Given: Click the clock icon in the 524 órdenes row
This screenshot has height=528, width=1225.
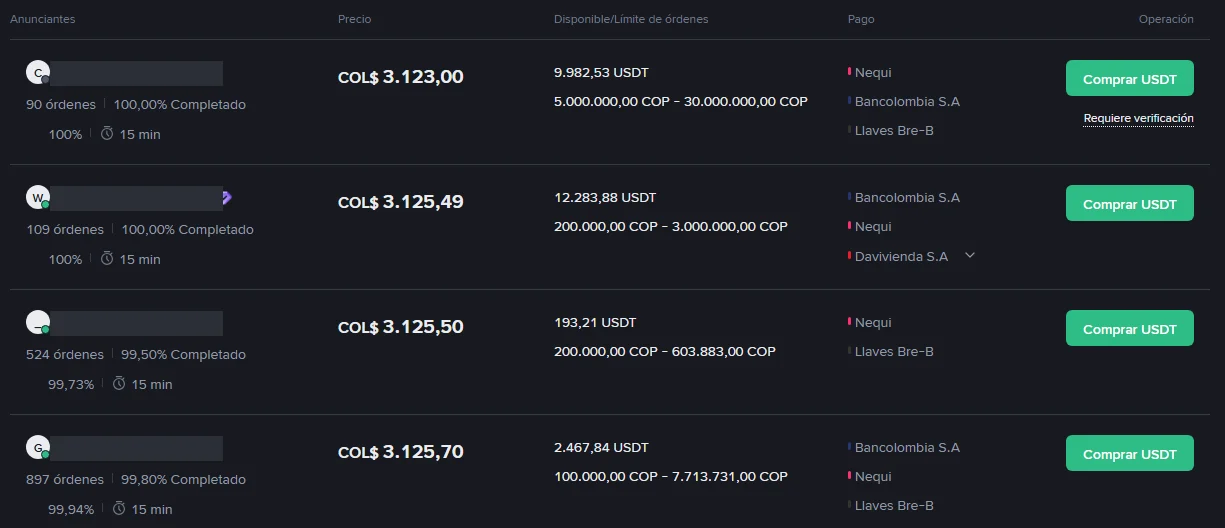Looking at the screenshot, I should 119,383.
